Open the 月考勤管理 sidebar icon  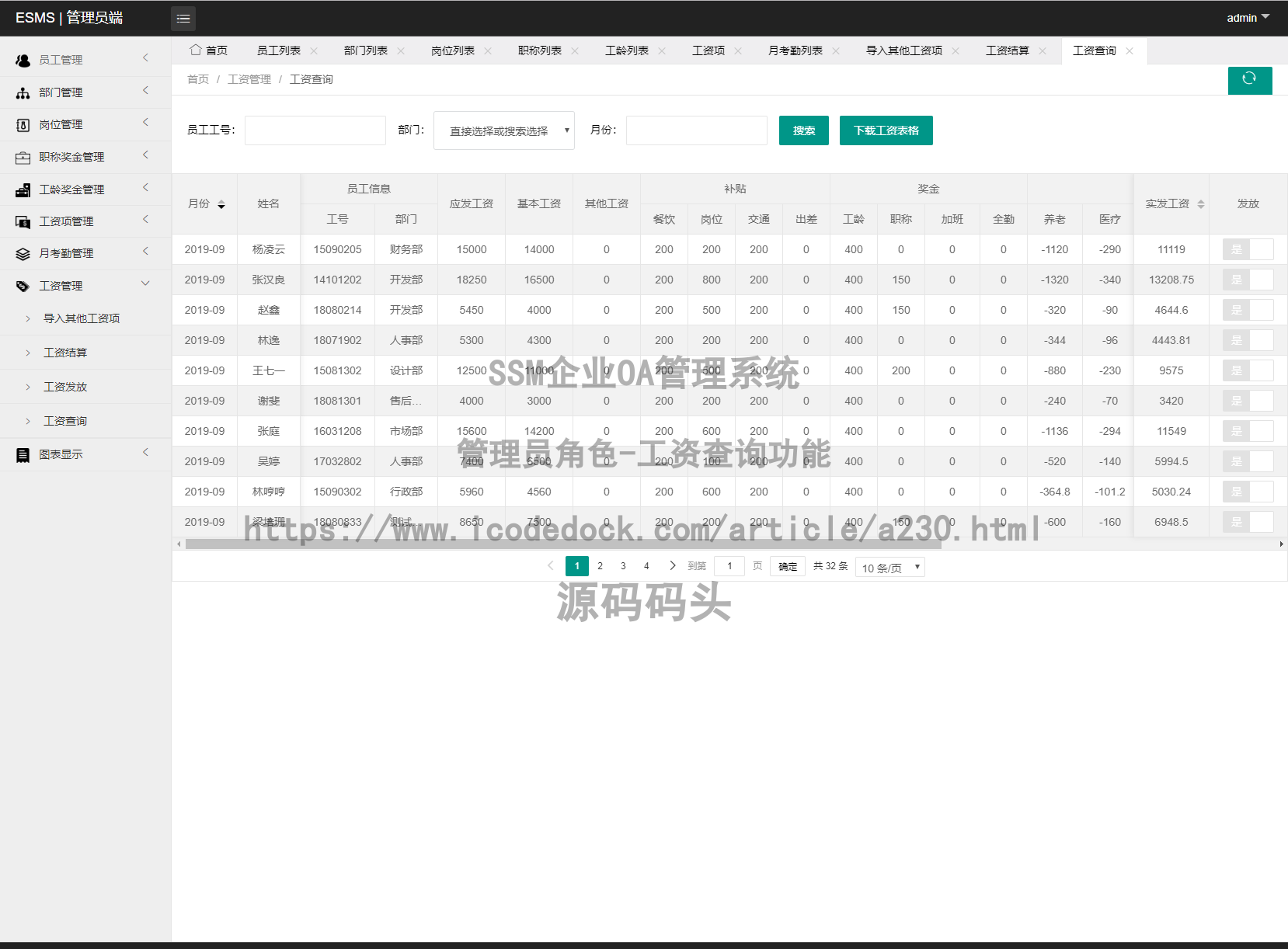pyautogui.click(x=21, y=252)
